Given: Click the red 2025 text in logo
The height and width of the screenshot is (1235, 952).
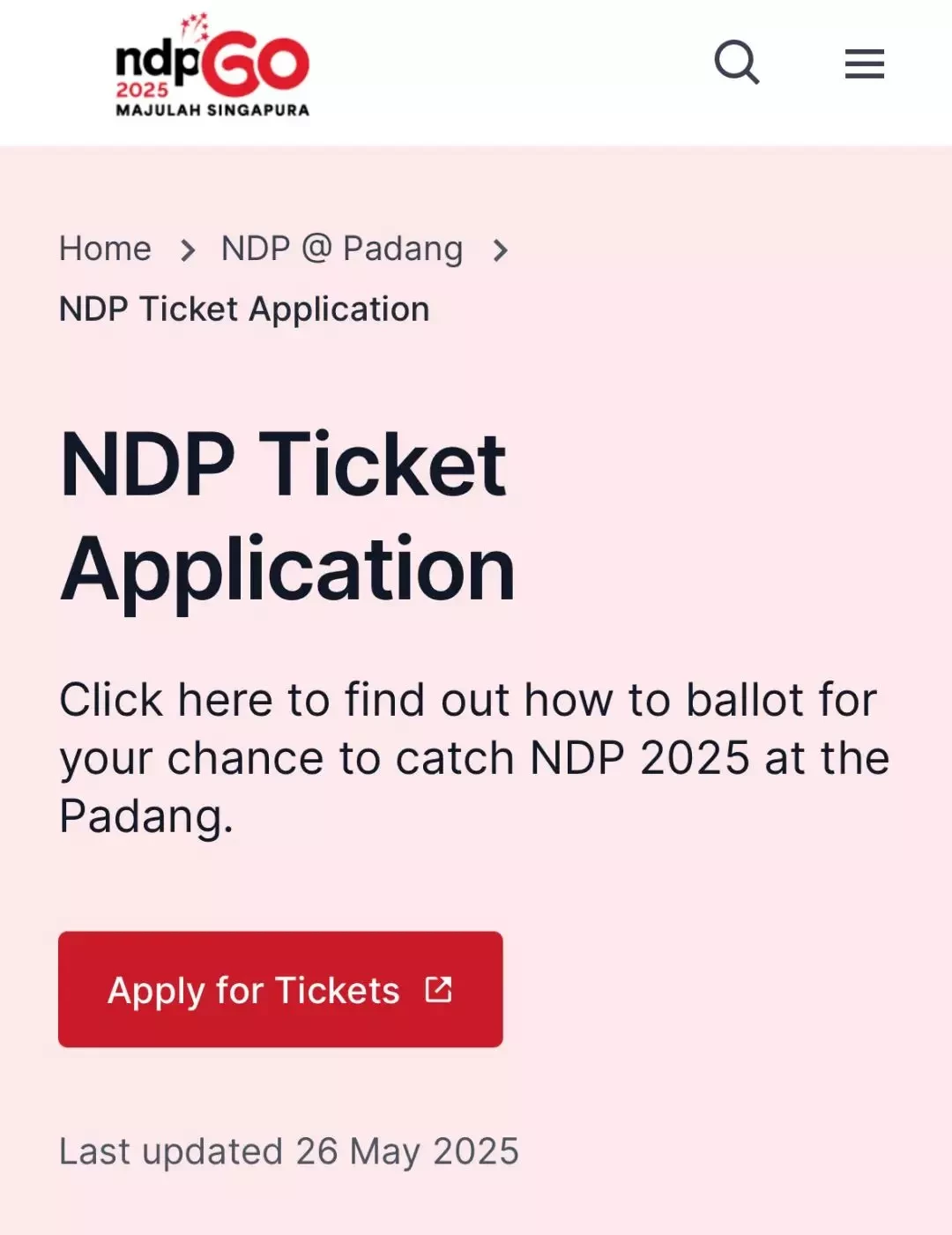Looking at the screenshot, I should (142, 90).
